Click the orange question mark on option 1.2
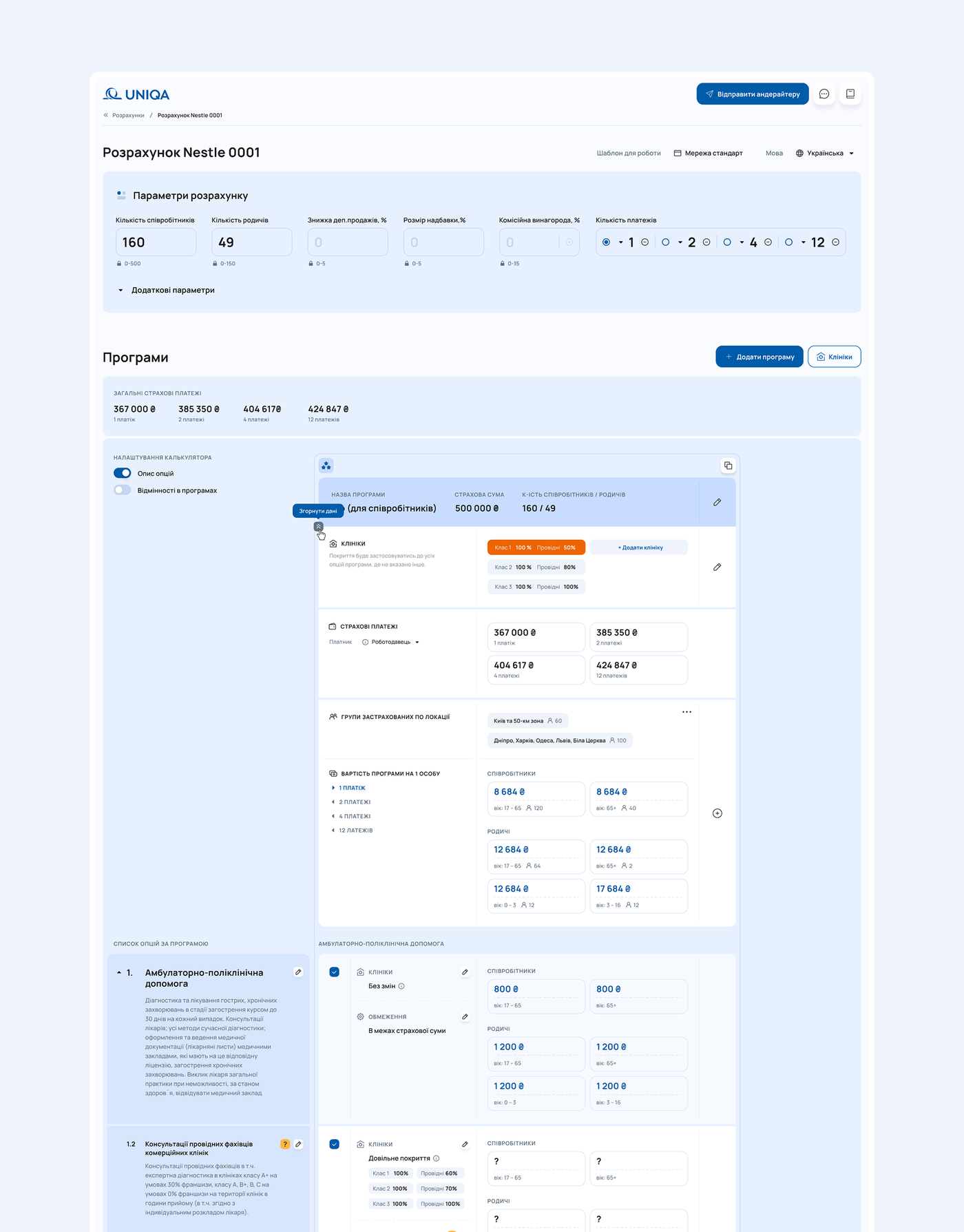The width and height of the screenshot is (964, 1232). [x=285, y=1144]
